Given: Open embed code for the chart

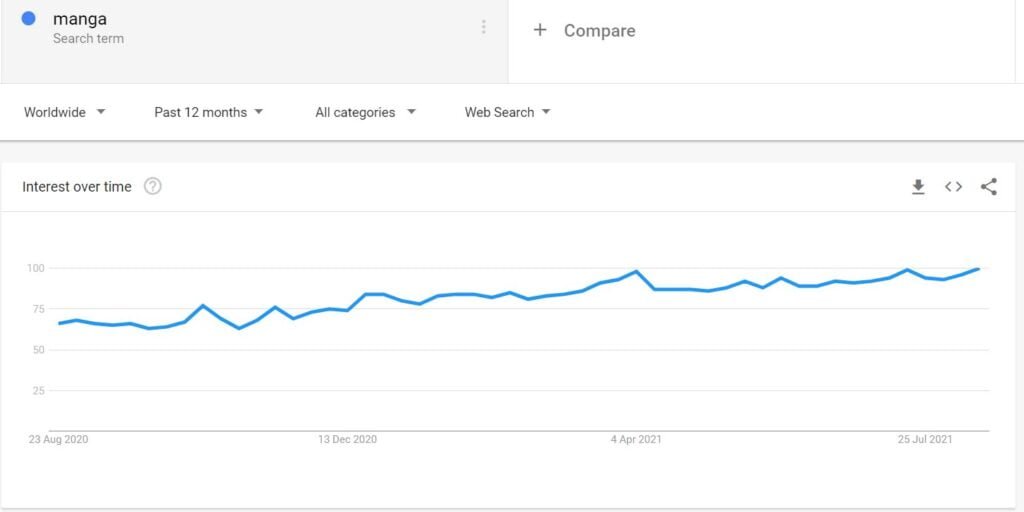Looking at the screenshot, I should 953,187.
